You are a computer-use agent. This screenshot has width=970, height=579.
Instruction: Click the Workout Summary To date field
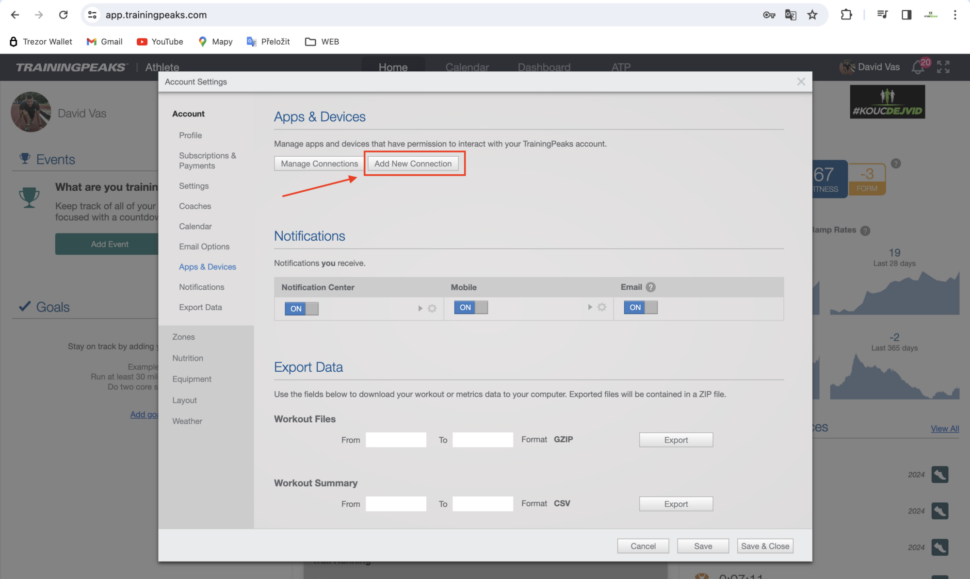483,504
